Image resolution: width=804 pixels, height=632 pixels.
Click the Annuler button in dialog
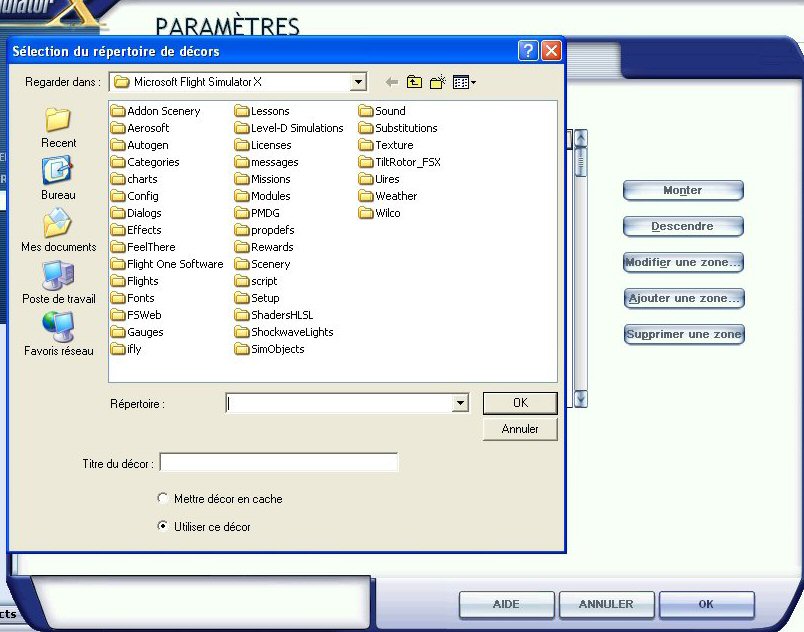click(x=520, y=429)
